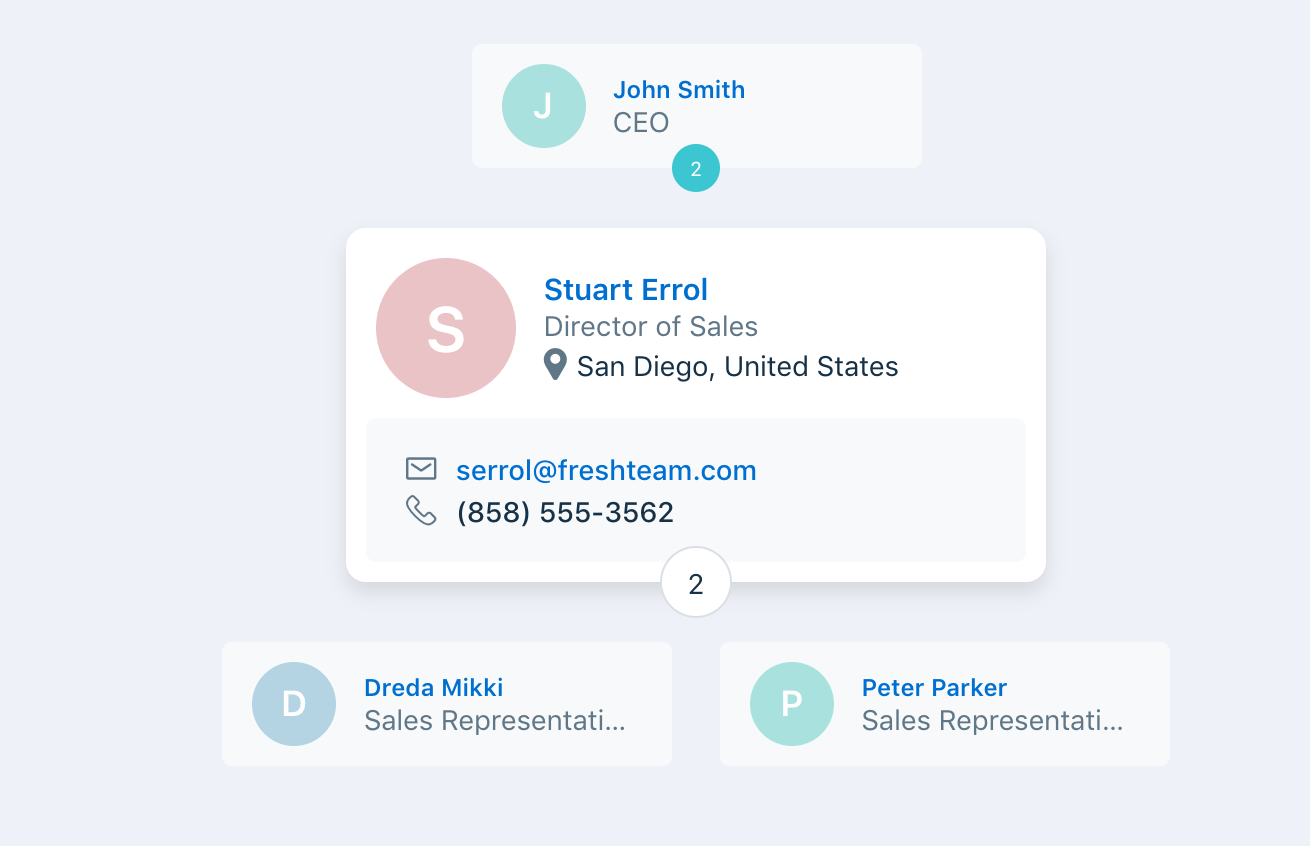Click the serrol@freshteam.com email link

coord(606,470)
